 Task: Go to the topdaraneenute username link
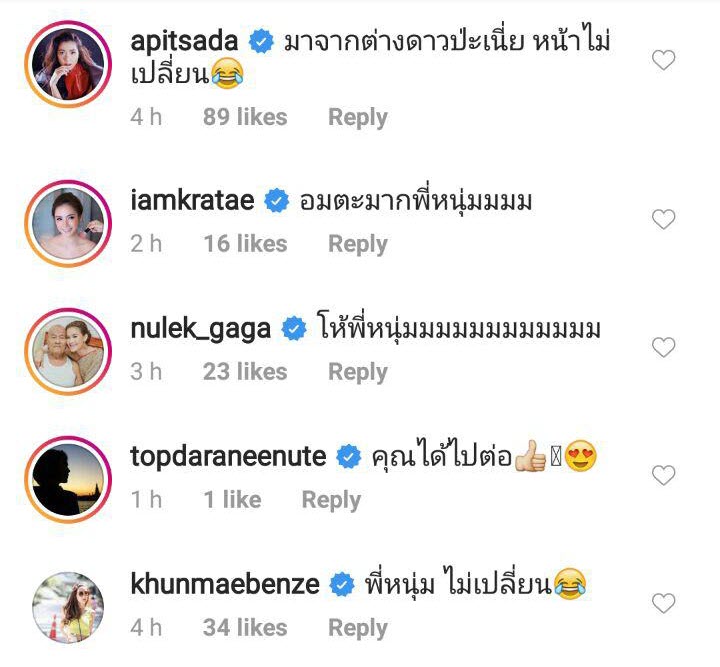pyautogui.click(x=228, y=457)
